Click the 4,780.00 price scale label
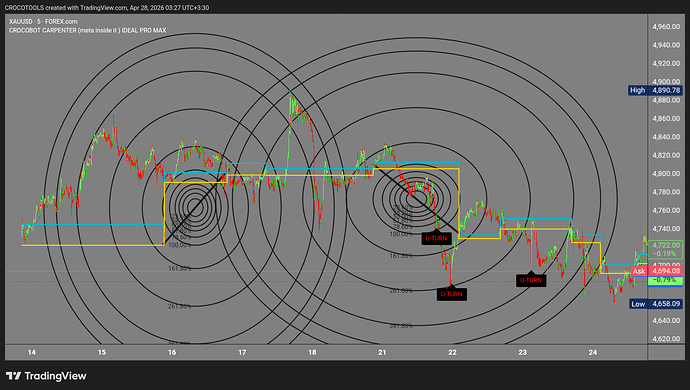690x390 pixels. 666,192
